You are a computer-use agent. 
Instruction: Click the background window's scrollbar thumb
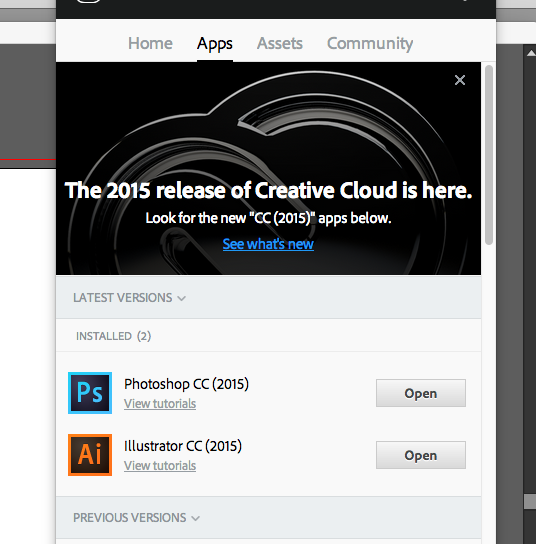coord(530,502)
